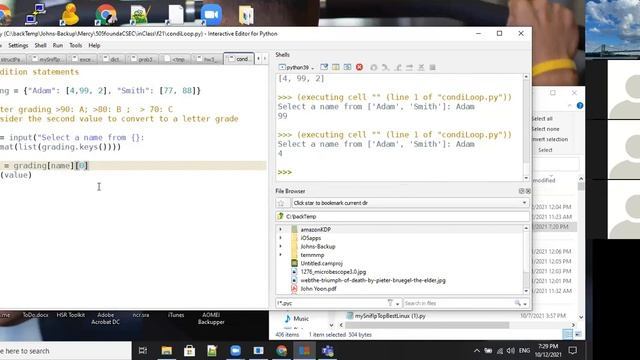This screenshot has width=640, height=360.
Task: Open the notification center icon
Action: (573, 351)
